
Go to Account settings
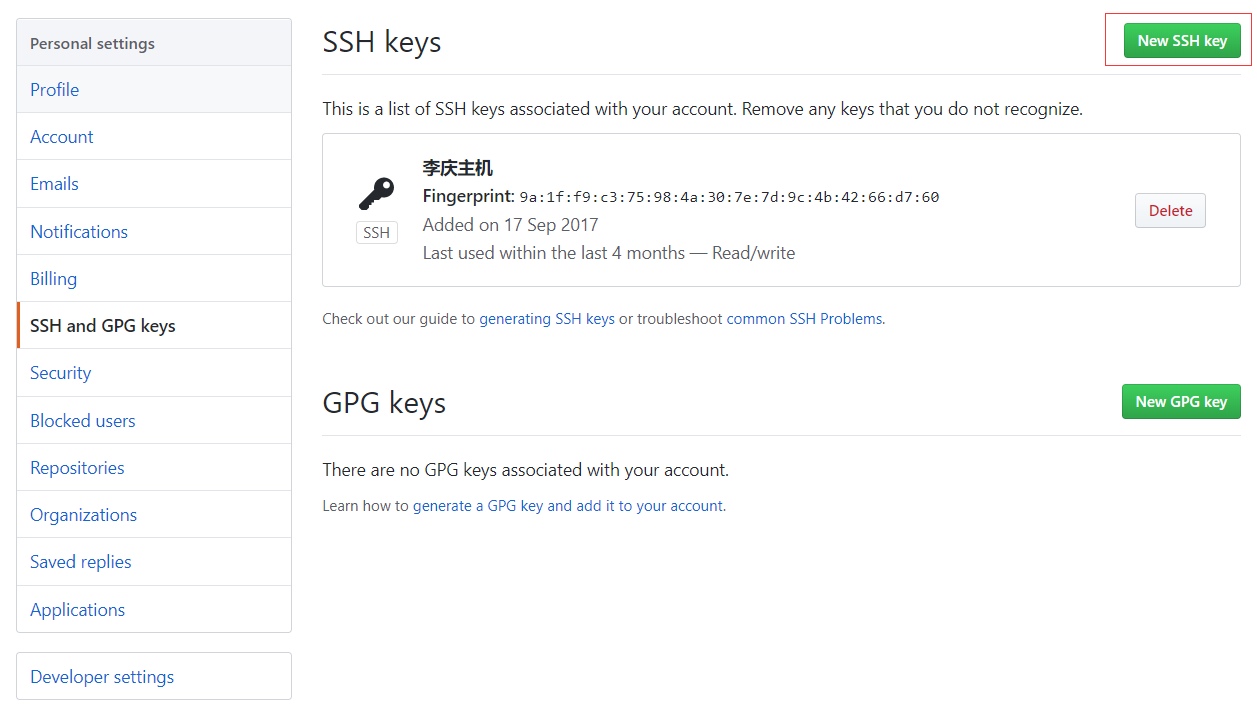[62, 137]
